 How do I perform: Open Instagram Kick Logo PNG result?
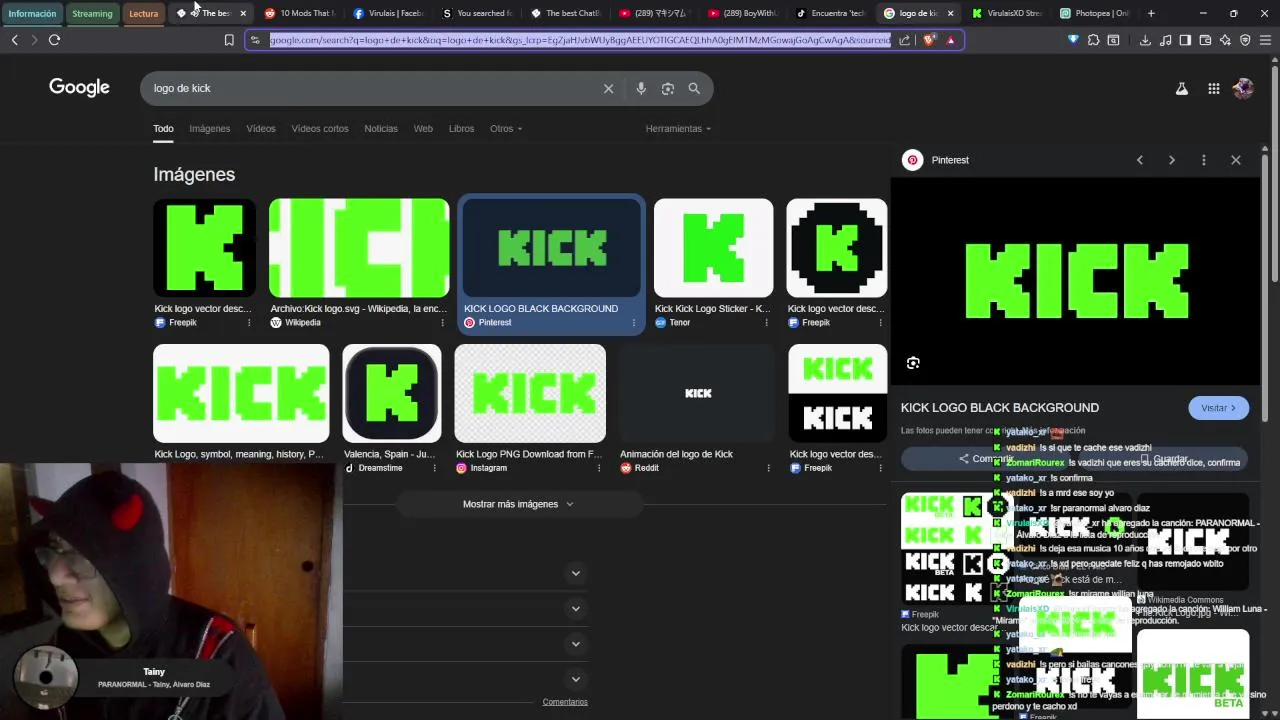click(530, 410)
